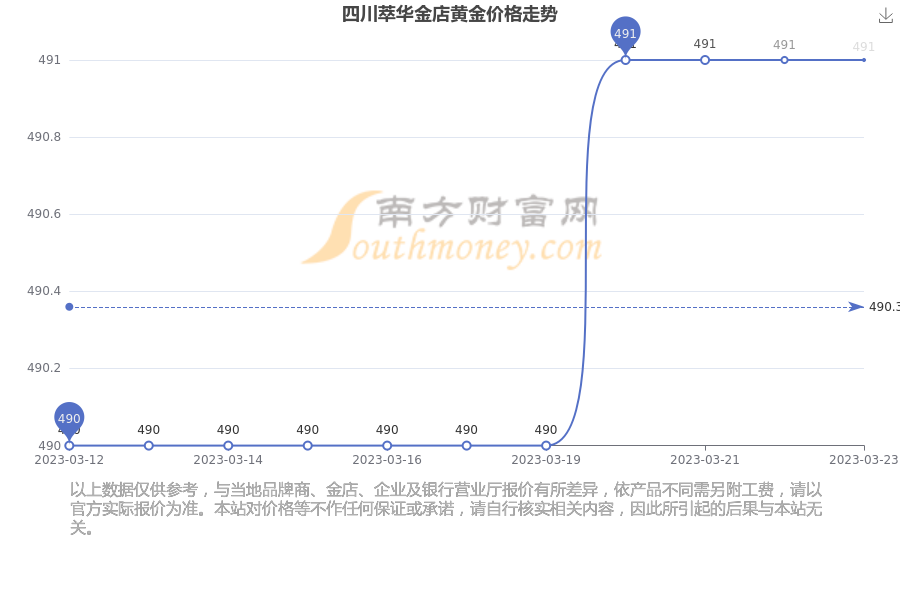This screenshot has width=900, height=600.
Task: Click the y-axis label 490.2
Action: coord(44,367)
